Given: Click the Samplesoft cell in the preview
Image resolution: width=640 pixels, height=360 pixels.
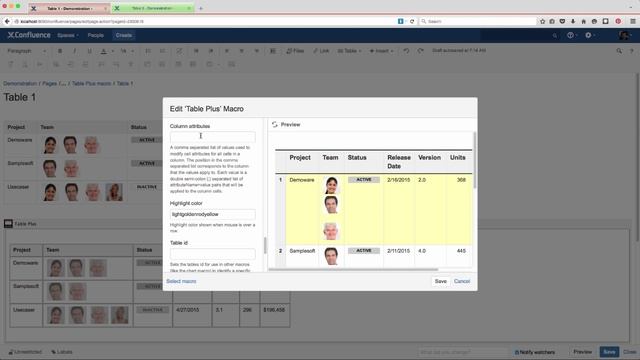Looking at the screenshot, I should [x=302, y=251].
